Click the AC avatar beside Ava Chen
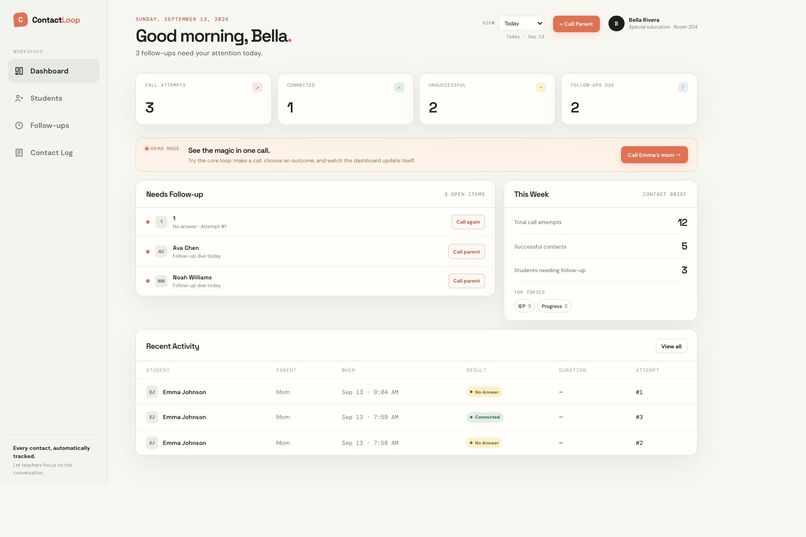Screen dimensions: 806x537 pyautogui.click(x=161, y=252)
